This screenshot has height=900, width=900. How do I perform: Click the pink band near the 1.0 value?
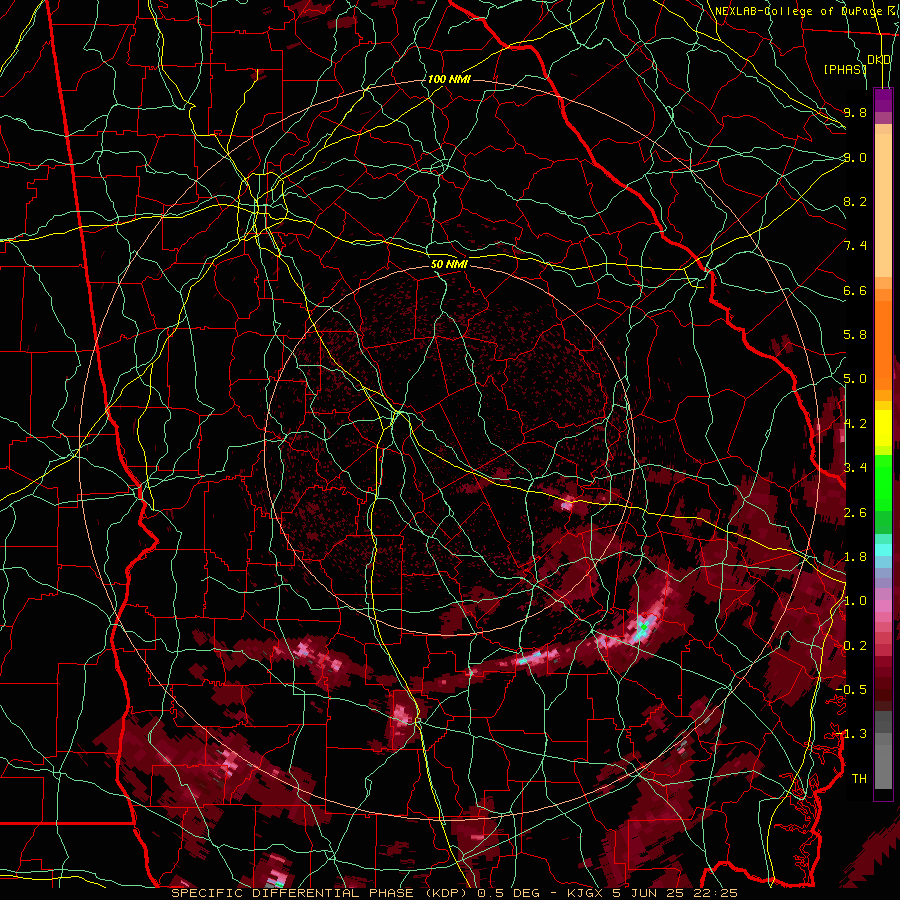click(x=883, y=606)
